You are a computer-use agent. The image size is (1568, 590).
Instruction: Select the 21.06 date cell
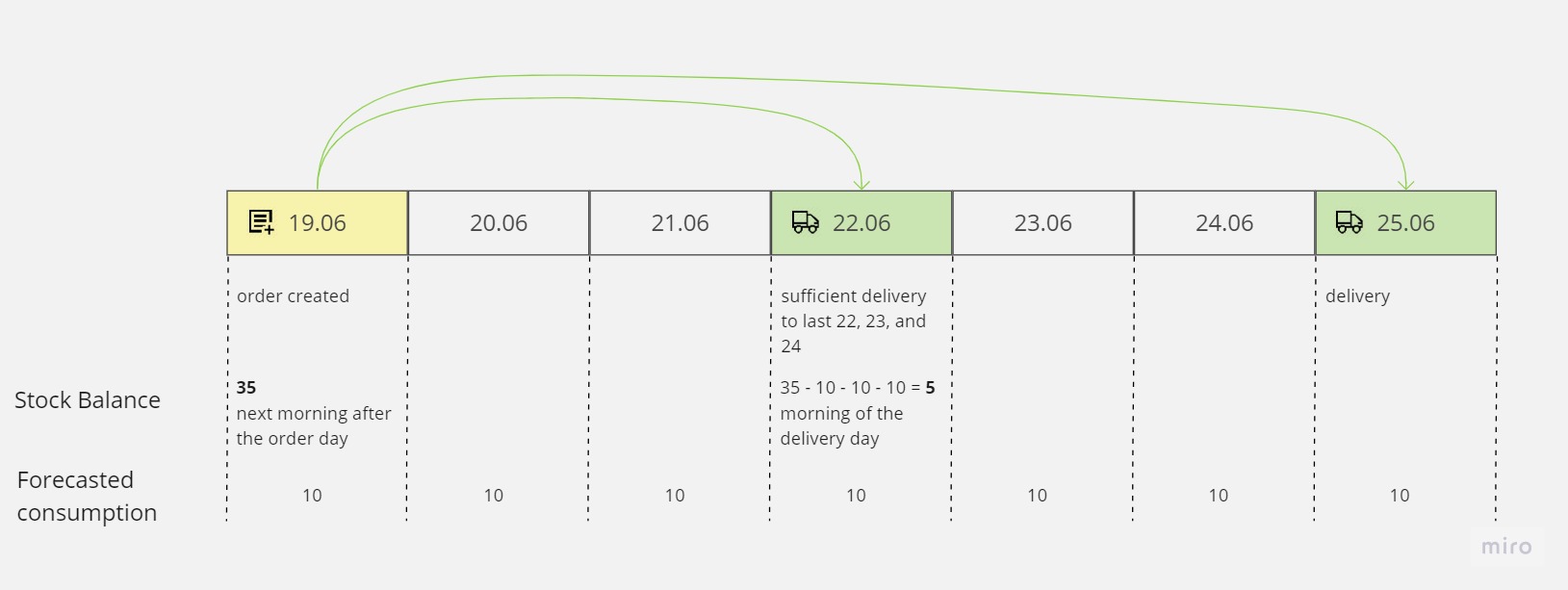[680, 223]
